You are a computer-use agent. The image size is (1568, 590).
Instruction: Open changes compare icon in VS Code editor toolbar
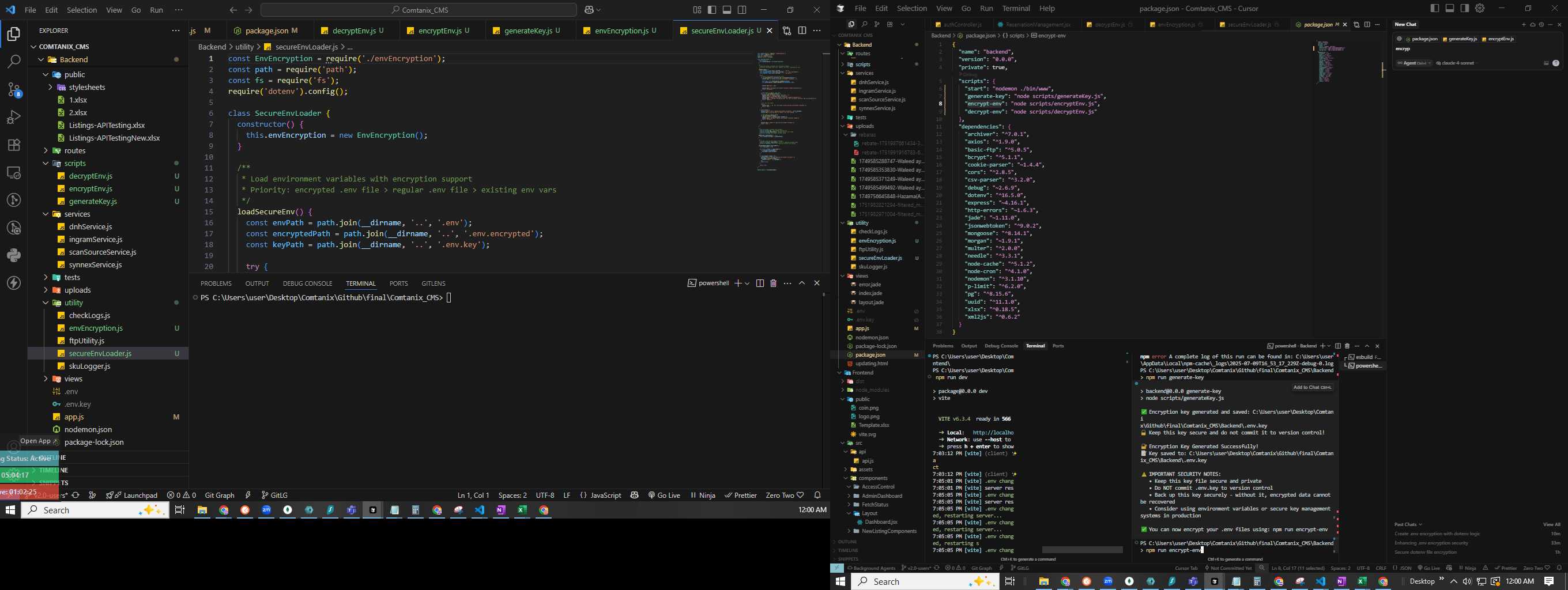[786, 31]
